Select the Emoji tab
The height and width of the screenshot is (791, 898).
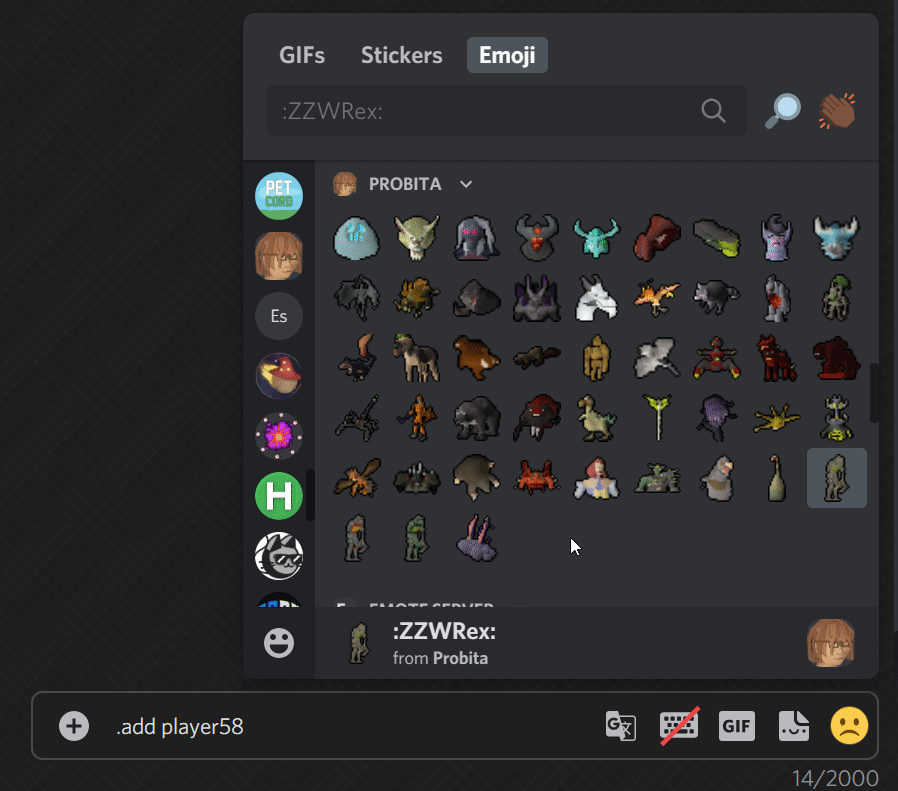[507, 56]
